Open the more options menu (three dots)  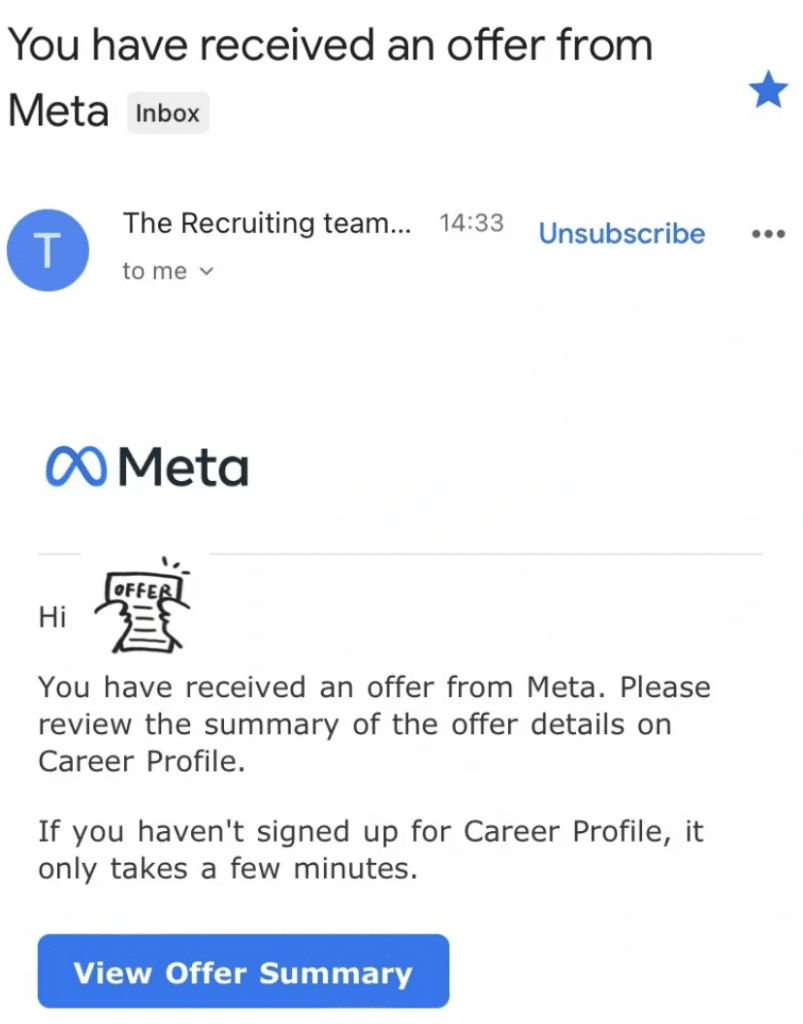[768, 233]
